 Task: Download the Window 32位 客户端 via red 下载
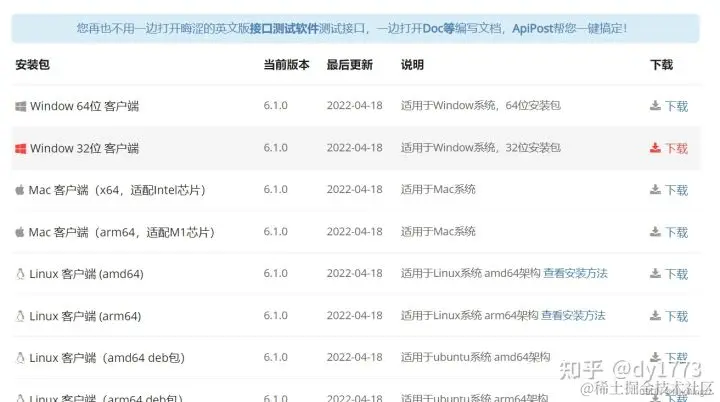pos(676,148)
